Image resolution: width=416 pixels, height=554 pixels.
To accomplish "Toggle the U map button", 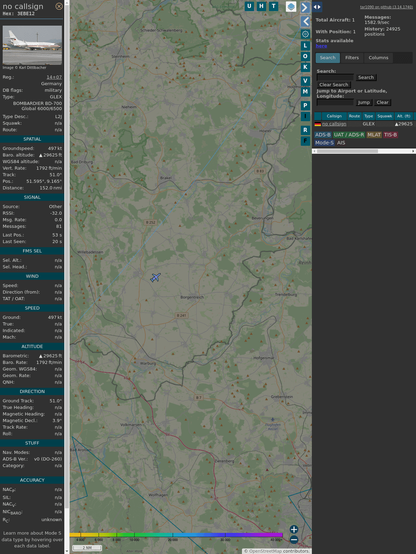I will (x=250, y=6).
